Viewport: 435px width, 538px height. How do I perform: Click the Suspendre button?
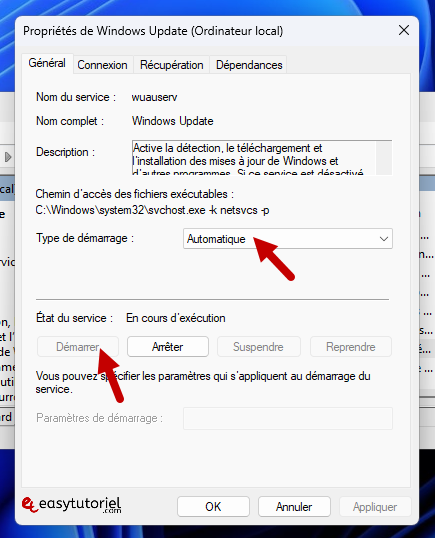(x=258, y=347)
